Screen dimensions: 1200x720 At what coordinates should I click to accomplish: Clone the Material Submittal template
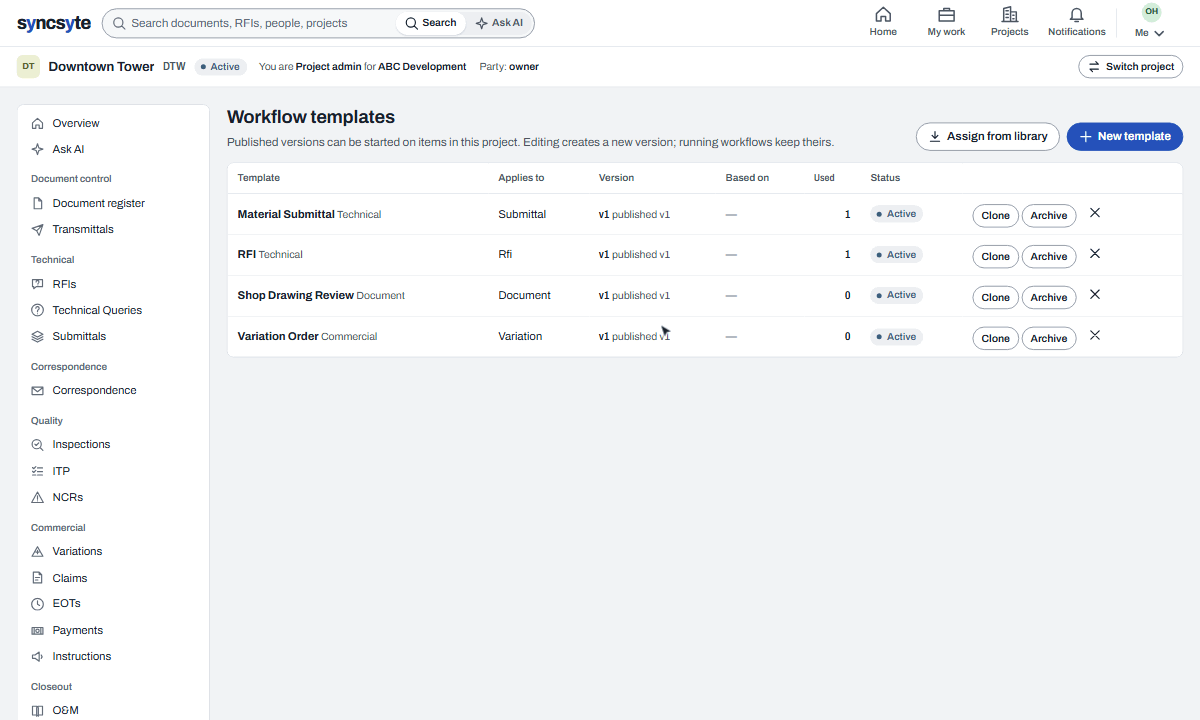tap(995, 215)
